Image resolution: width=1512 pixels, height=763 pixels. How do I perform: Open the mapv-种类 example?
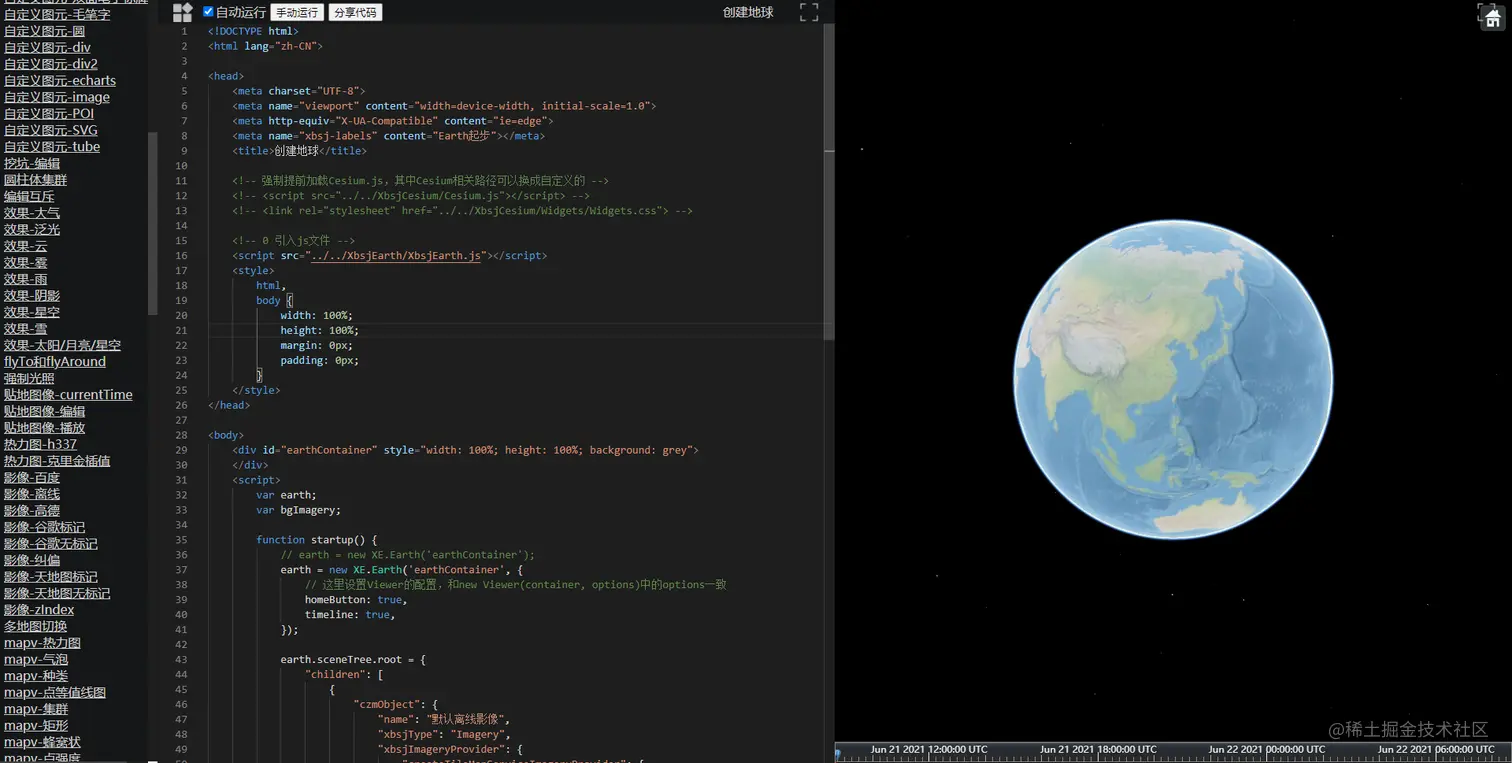pos(36,675)
